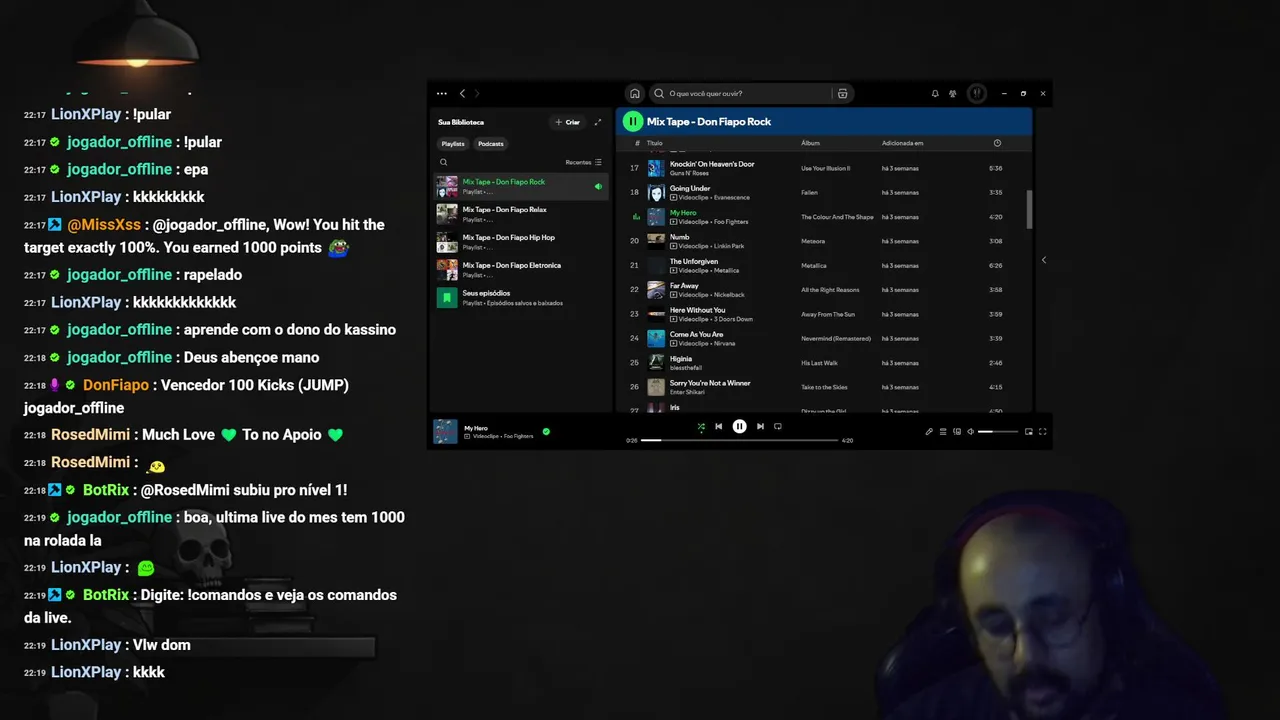Skip to the next track
This screenshot has width=1280, height=720.
pos(760,426)
